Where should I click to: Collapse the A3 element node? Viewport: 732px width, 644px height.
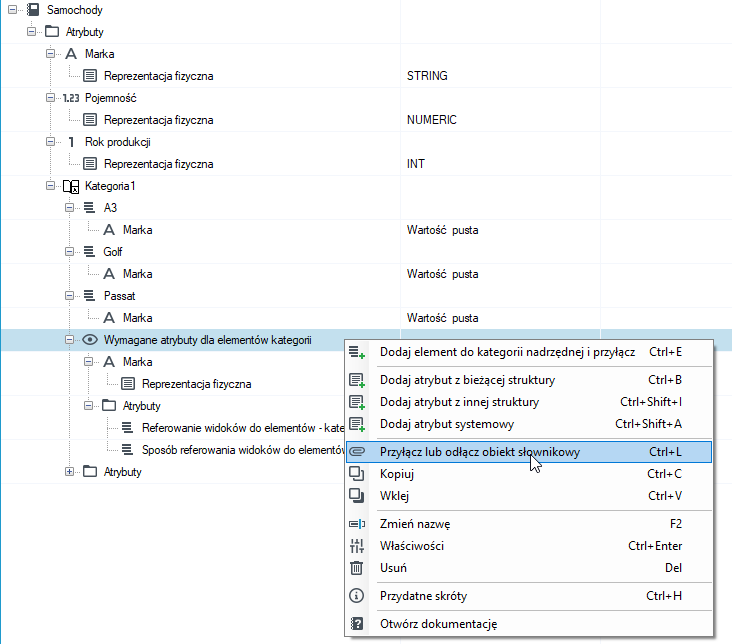[69, 207]
